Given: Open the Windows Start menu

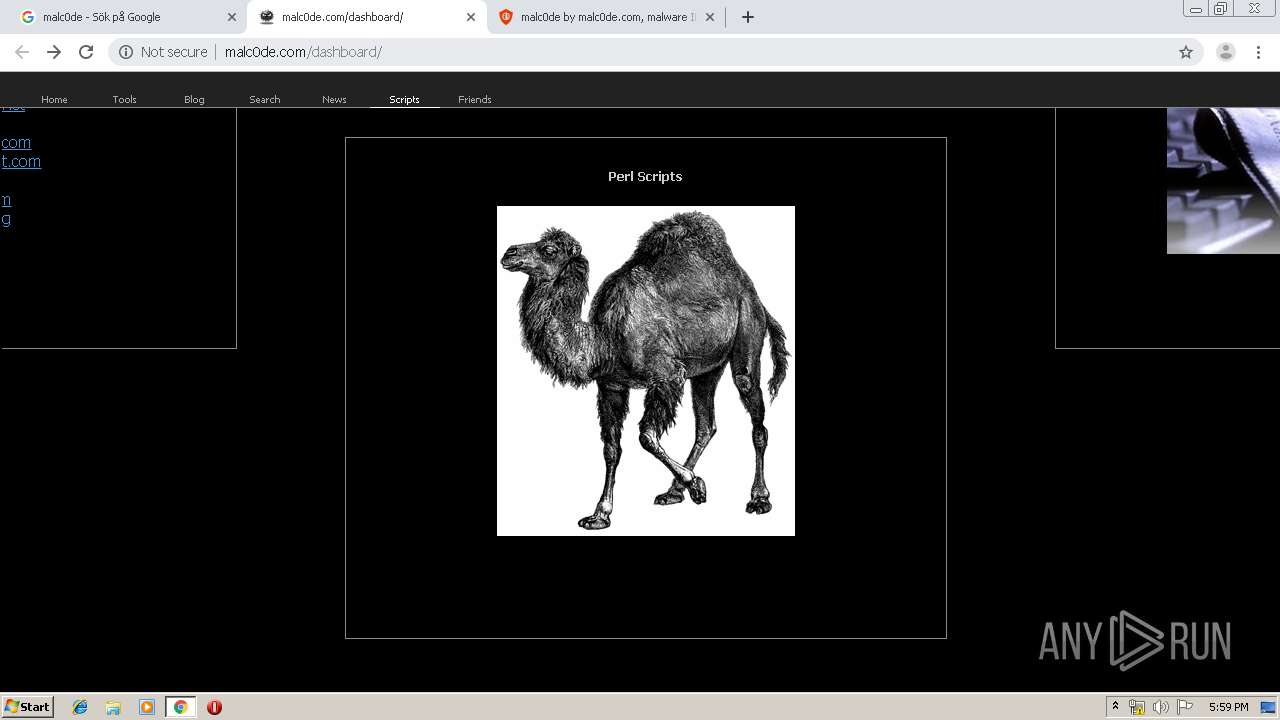Looking at the screenshot, I should click(28, 706).
